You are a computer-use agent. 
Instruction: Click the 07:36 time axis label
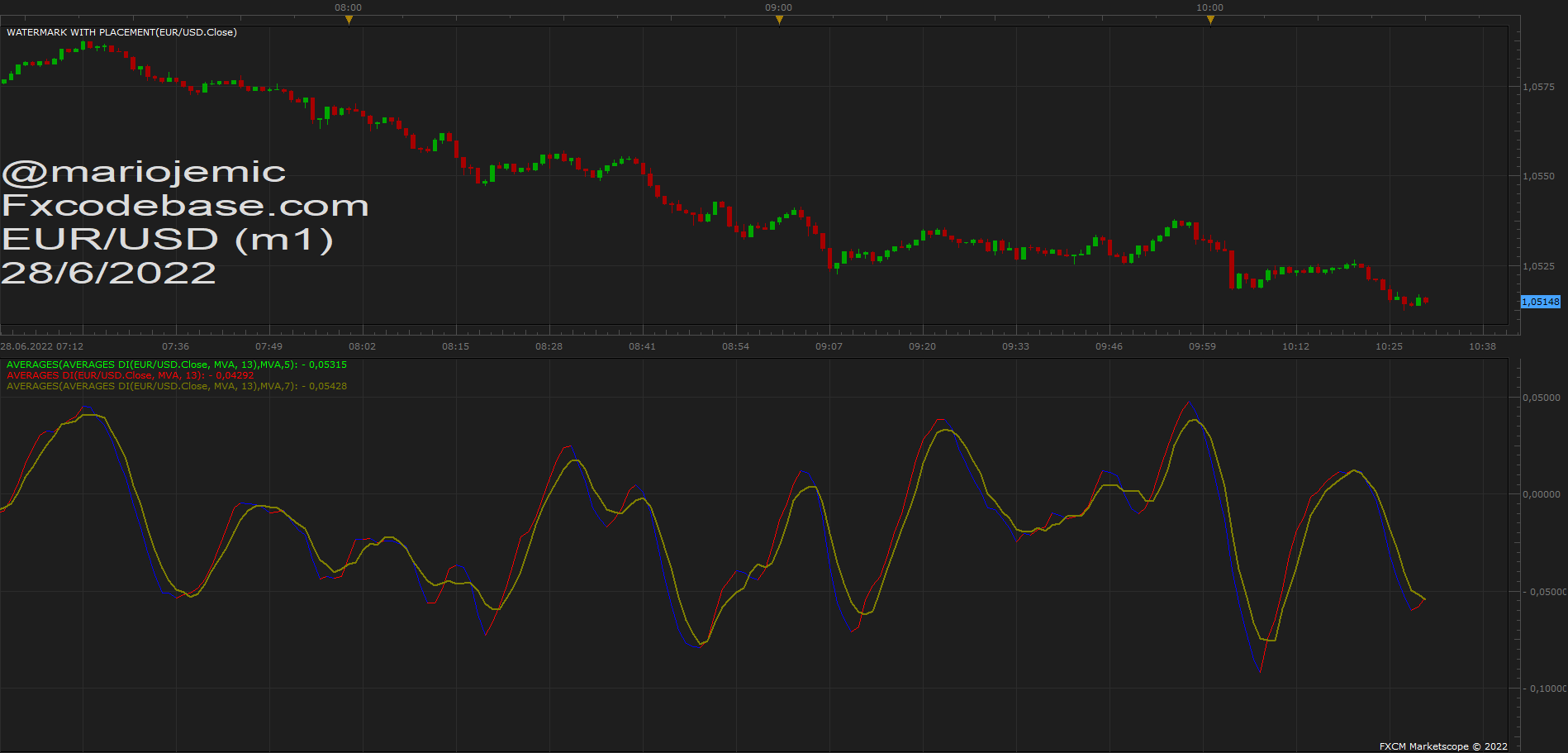pyautogui.click(x=175, y=346)
